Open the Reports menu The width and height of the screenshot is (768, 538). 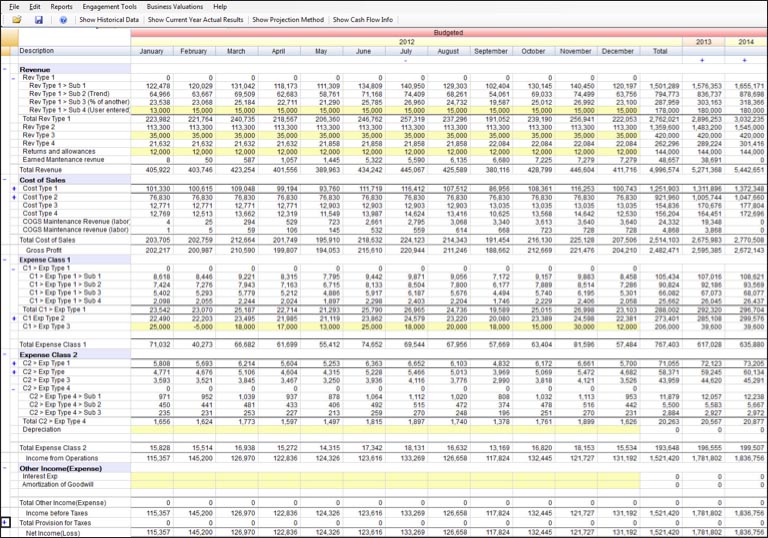(x=61, y=6)
